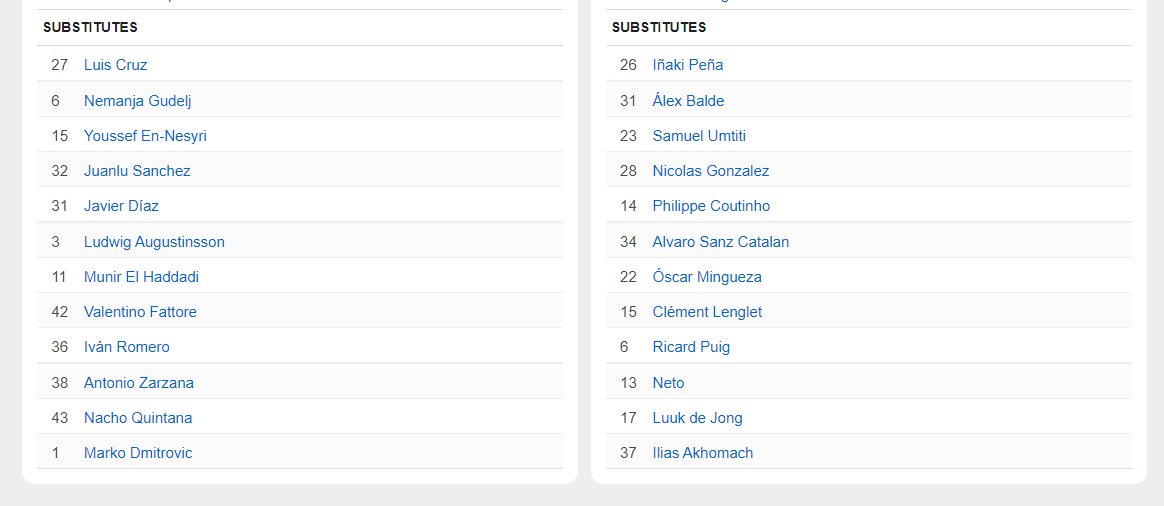1164x506 pixels.
Task: Select Youssef En-Nesyri from substitutes
Action: pyautogui.click(x=145, y=136)
